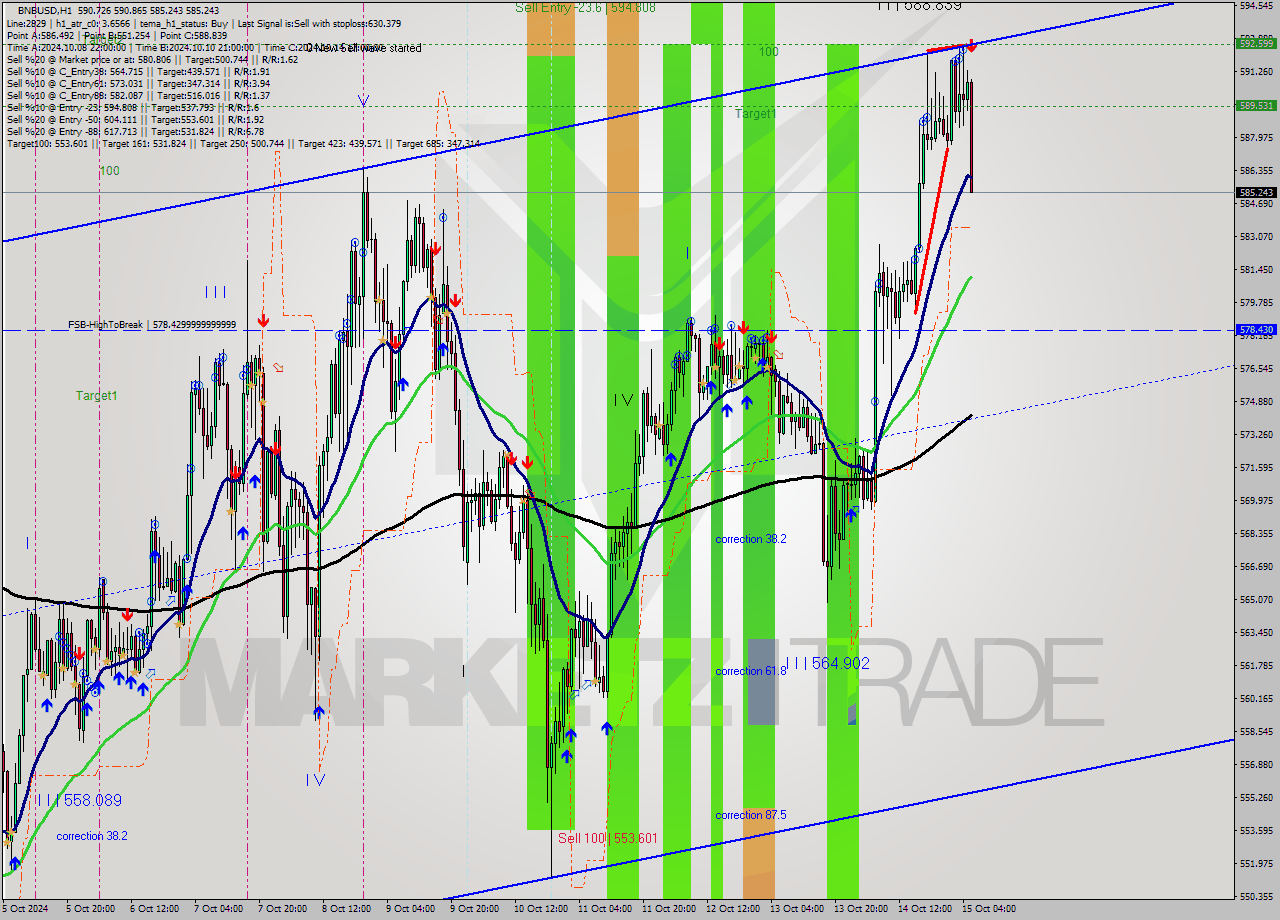This screenshot has height=920, width=1280.
Task: Click the blue 578.430 price tag on axis
Action: (1256, 329)
